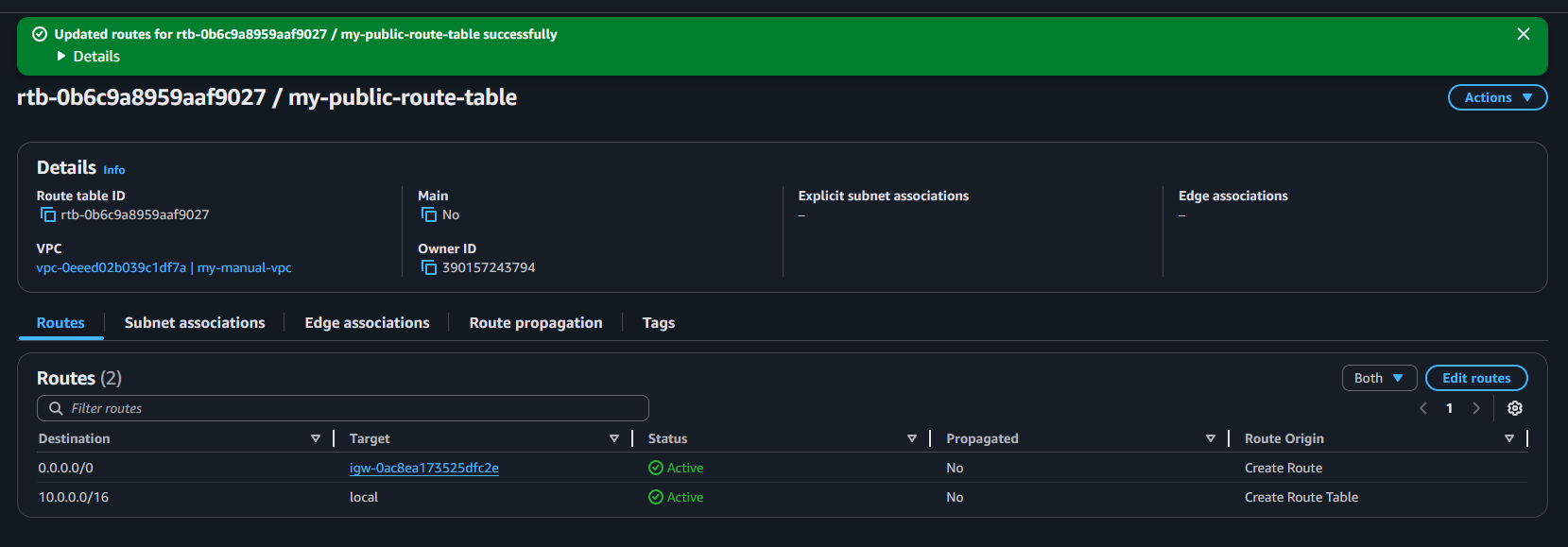The image size is (1568, 547).
Task: Open the Actions dropdown menu
Action: click(x=1497, y=97)
